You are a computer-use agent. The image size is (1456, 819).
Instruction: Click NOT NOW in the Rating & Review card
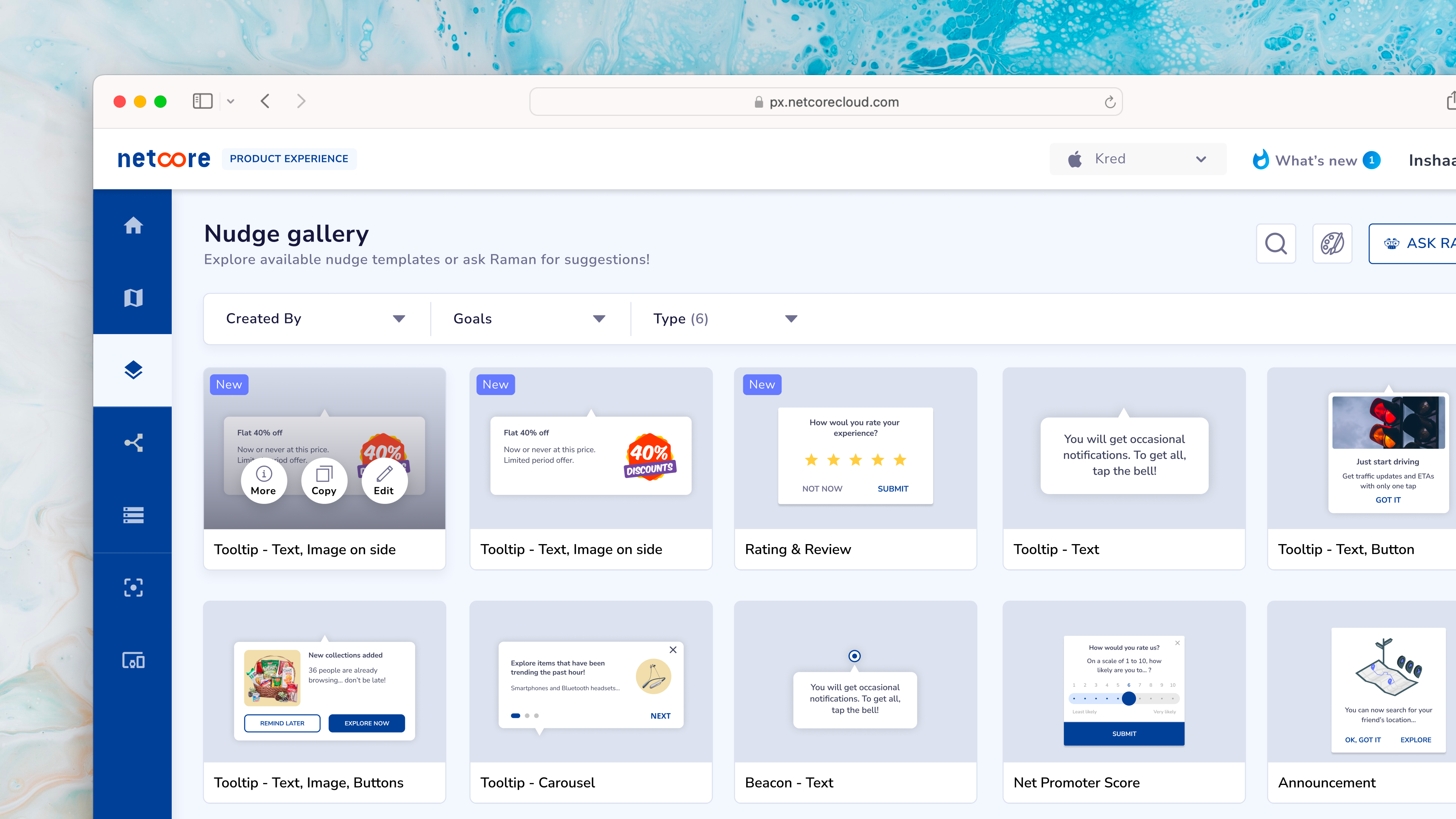(x=822, y=489)
